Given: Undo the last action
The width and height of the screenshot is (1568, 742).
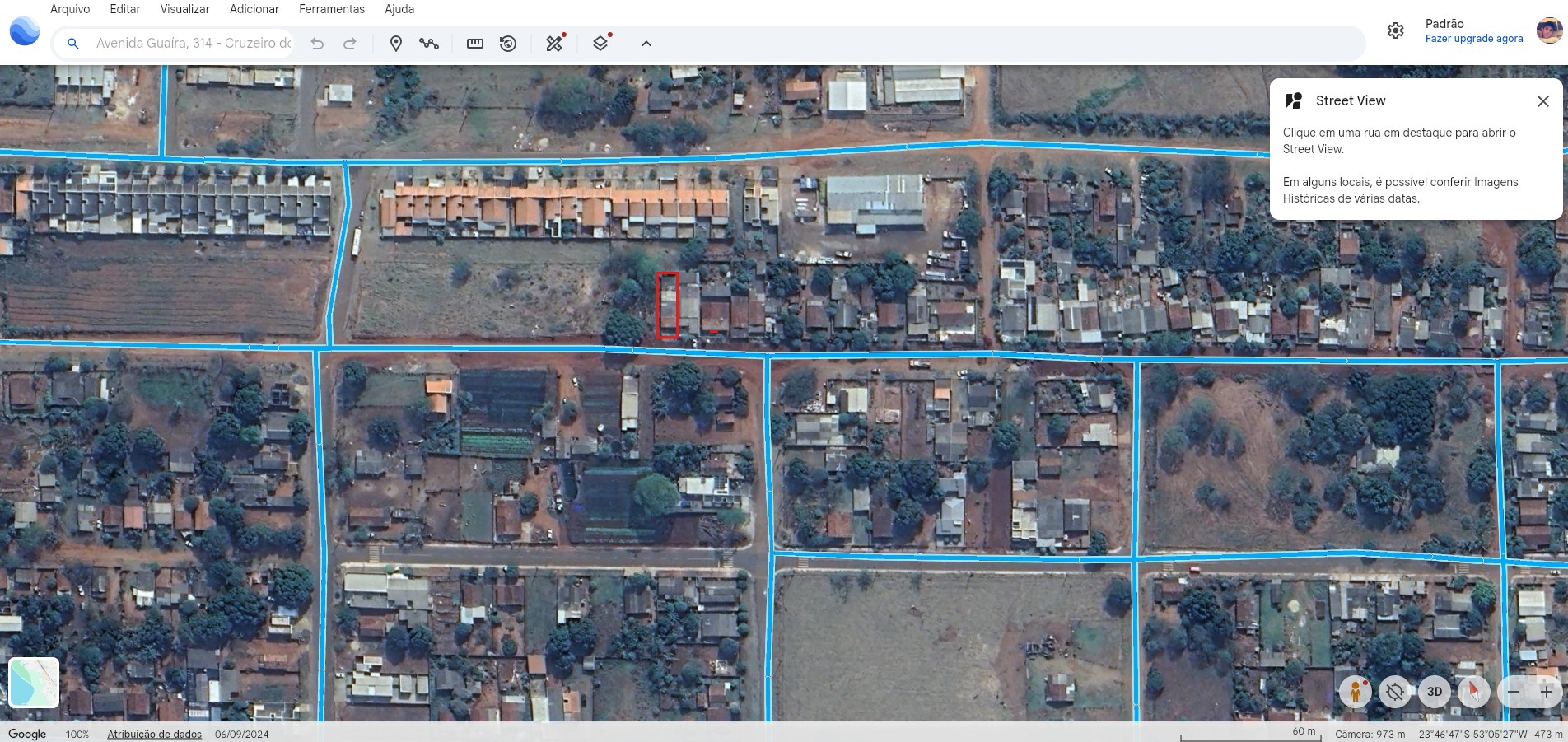Looking at the screenshot, I should coord(317,44).
